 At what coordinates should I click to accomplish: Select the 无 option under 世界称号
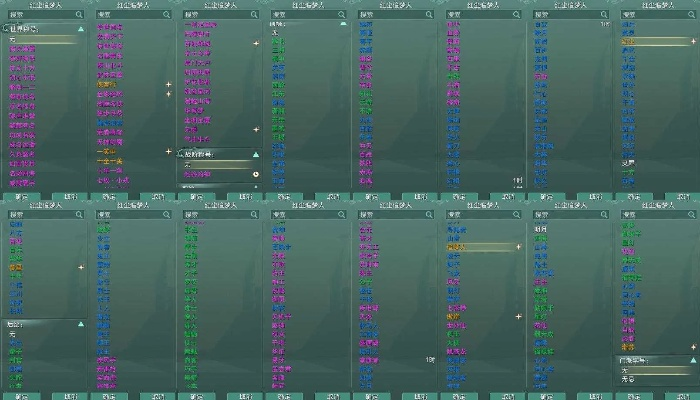pyautogui.click(x=14, y=40)
